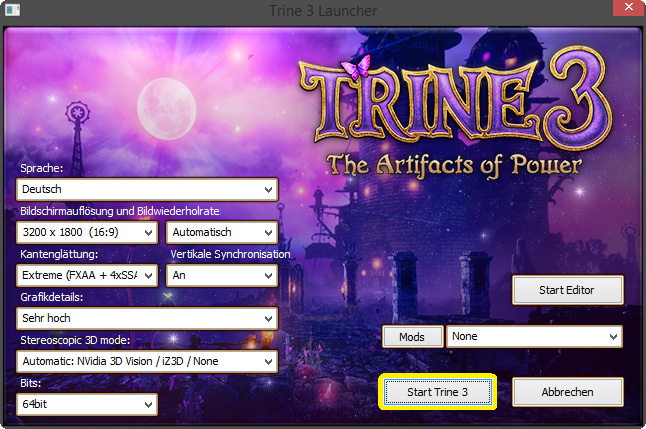
Task: Click the Sprache: label
Action: [x=42, y=168]
